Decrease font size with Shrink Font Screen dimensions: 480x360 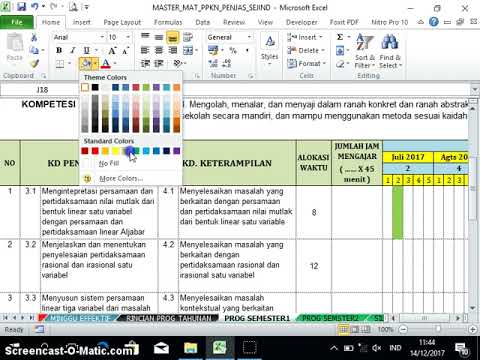[125, 50]
